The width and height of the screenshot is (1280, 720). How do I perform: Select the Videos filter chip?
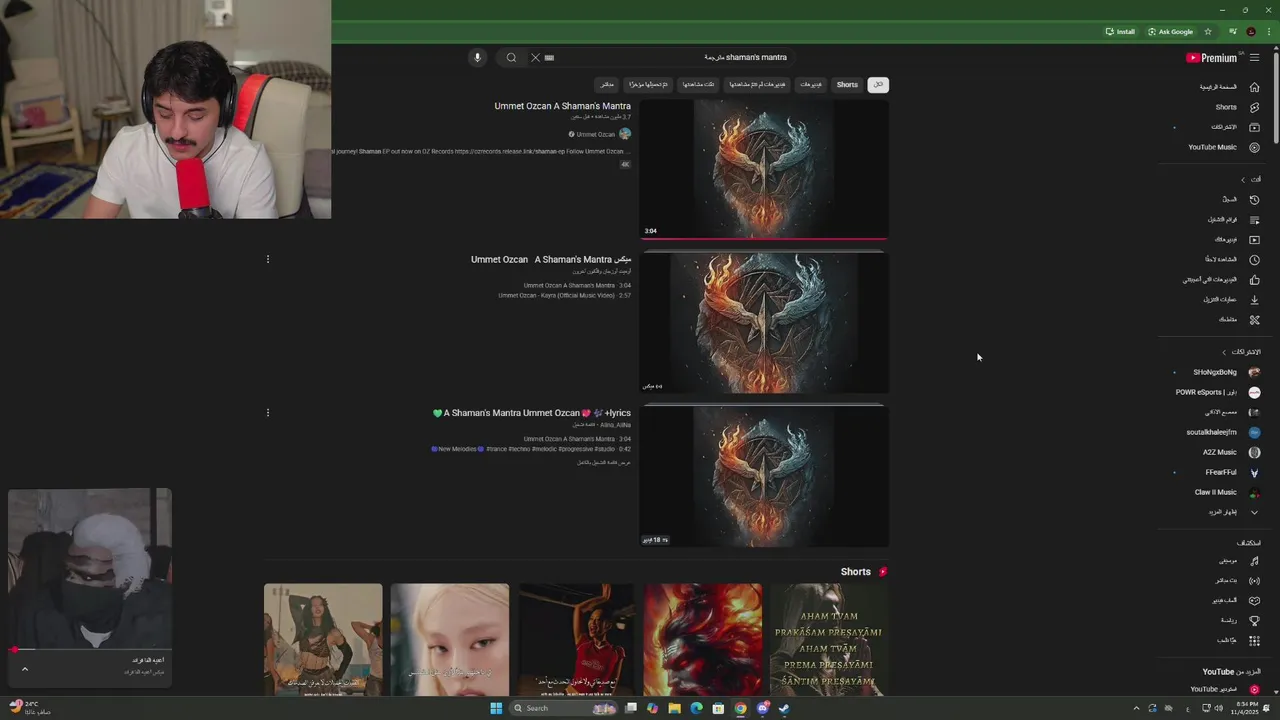click(x=811, y=84)
